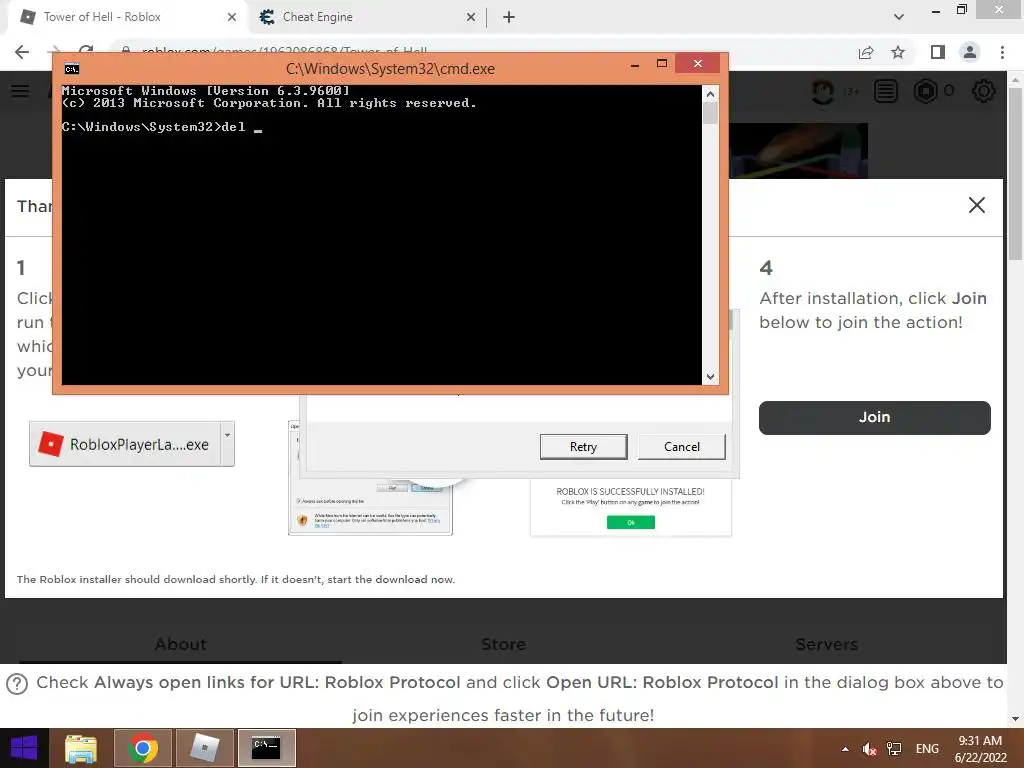Open the Chrome profile avatar menu
This screenshot has width=1024, height=768.
(970, 52)
